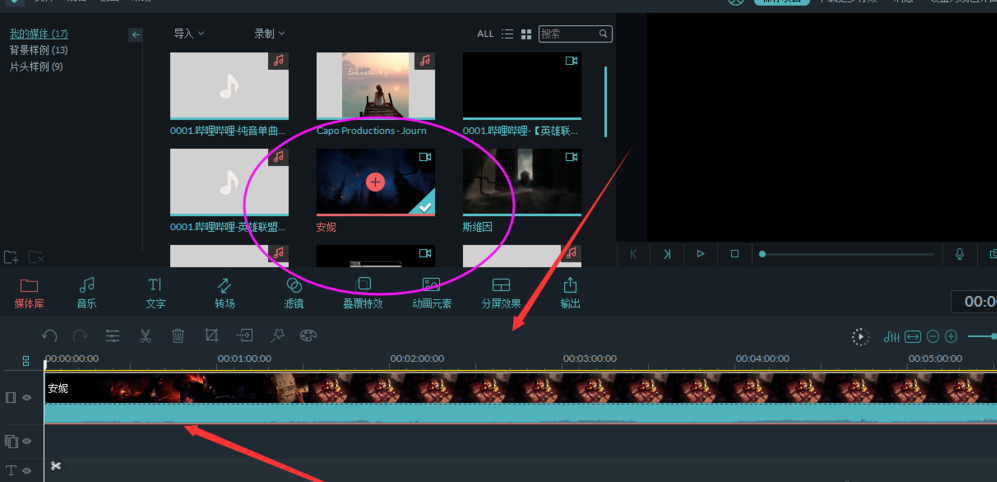This screenshot has width=997, height=482.
Task: Click the scissors icon on the playhead
Action: point(56,466)
